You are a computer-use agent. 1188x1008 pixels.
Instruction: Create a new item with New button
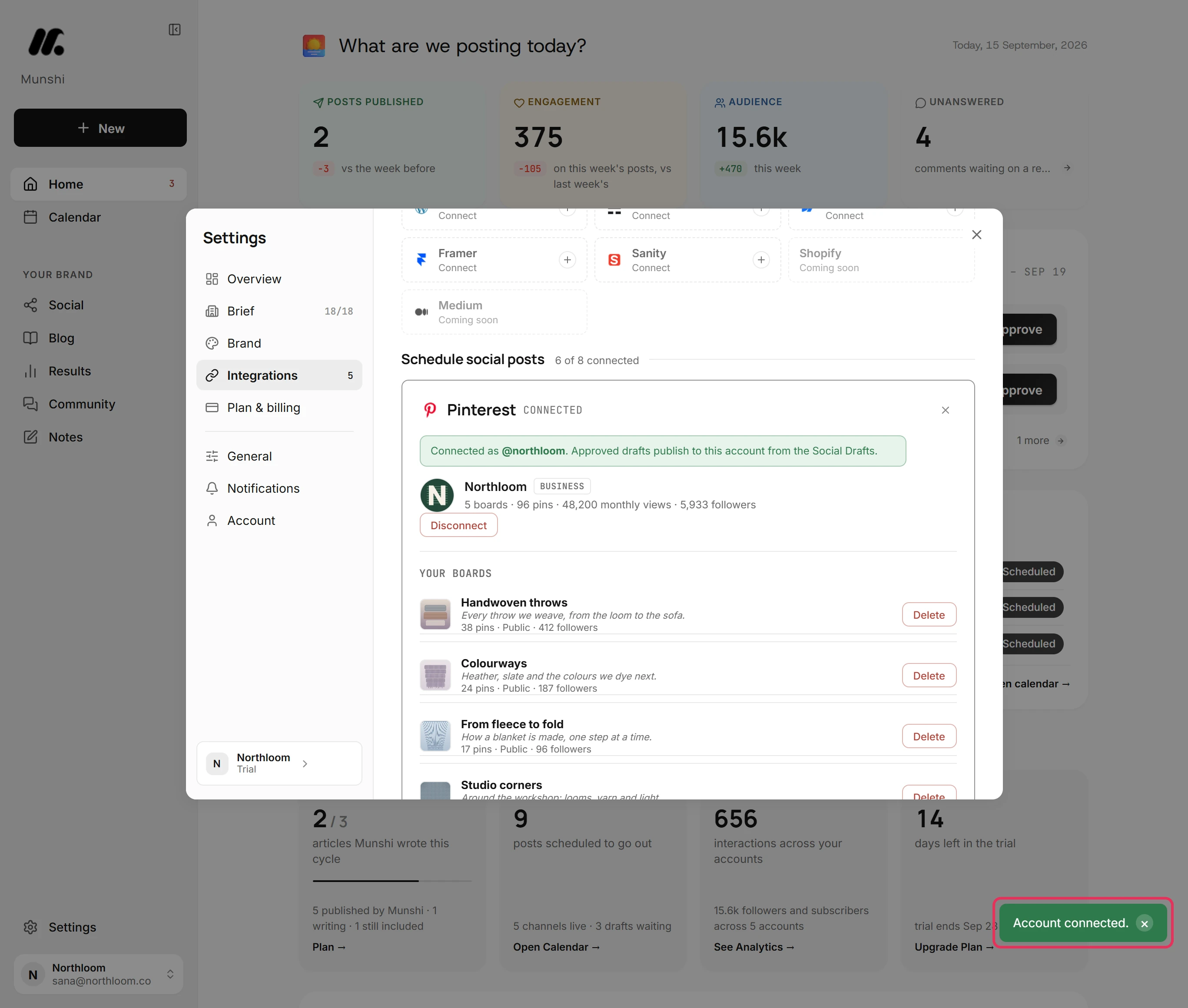tap(100, 128)
